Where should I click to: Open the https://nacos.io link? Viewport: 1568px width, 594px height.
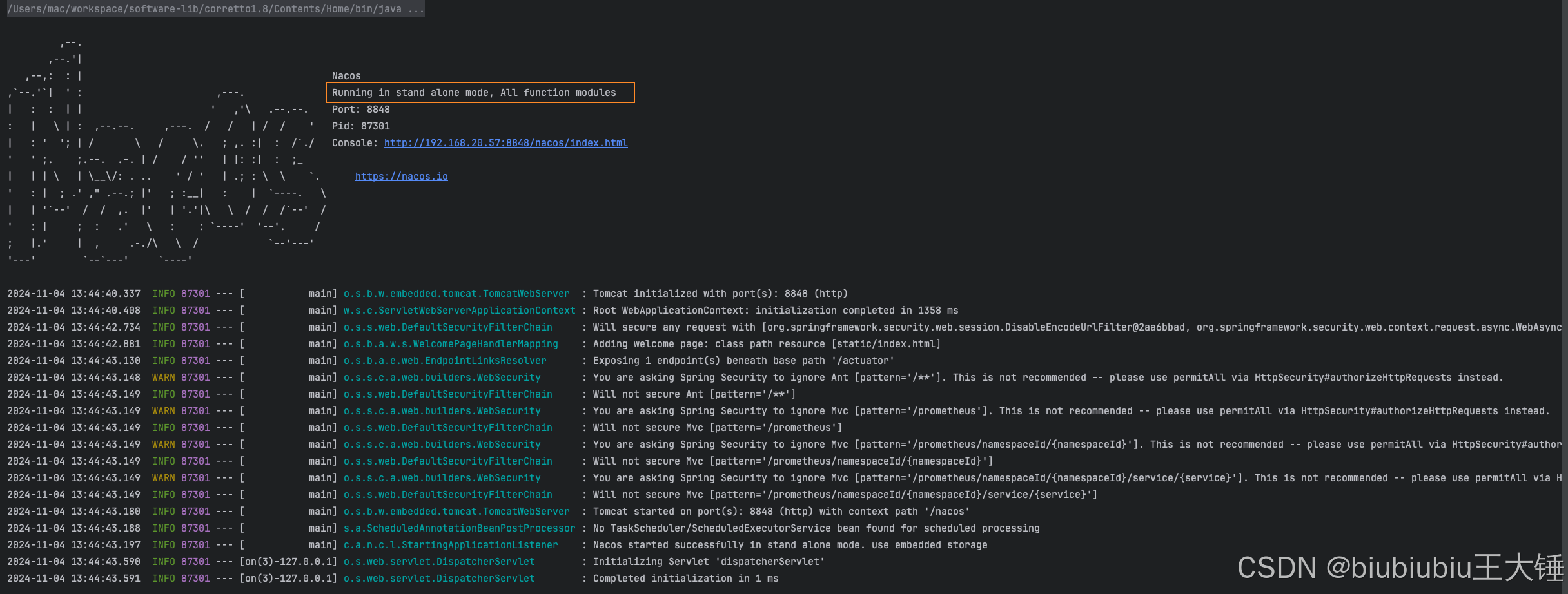click(402, 177)
